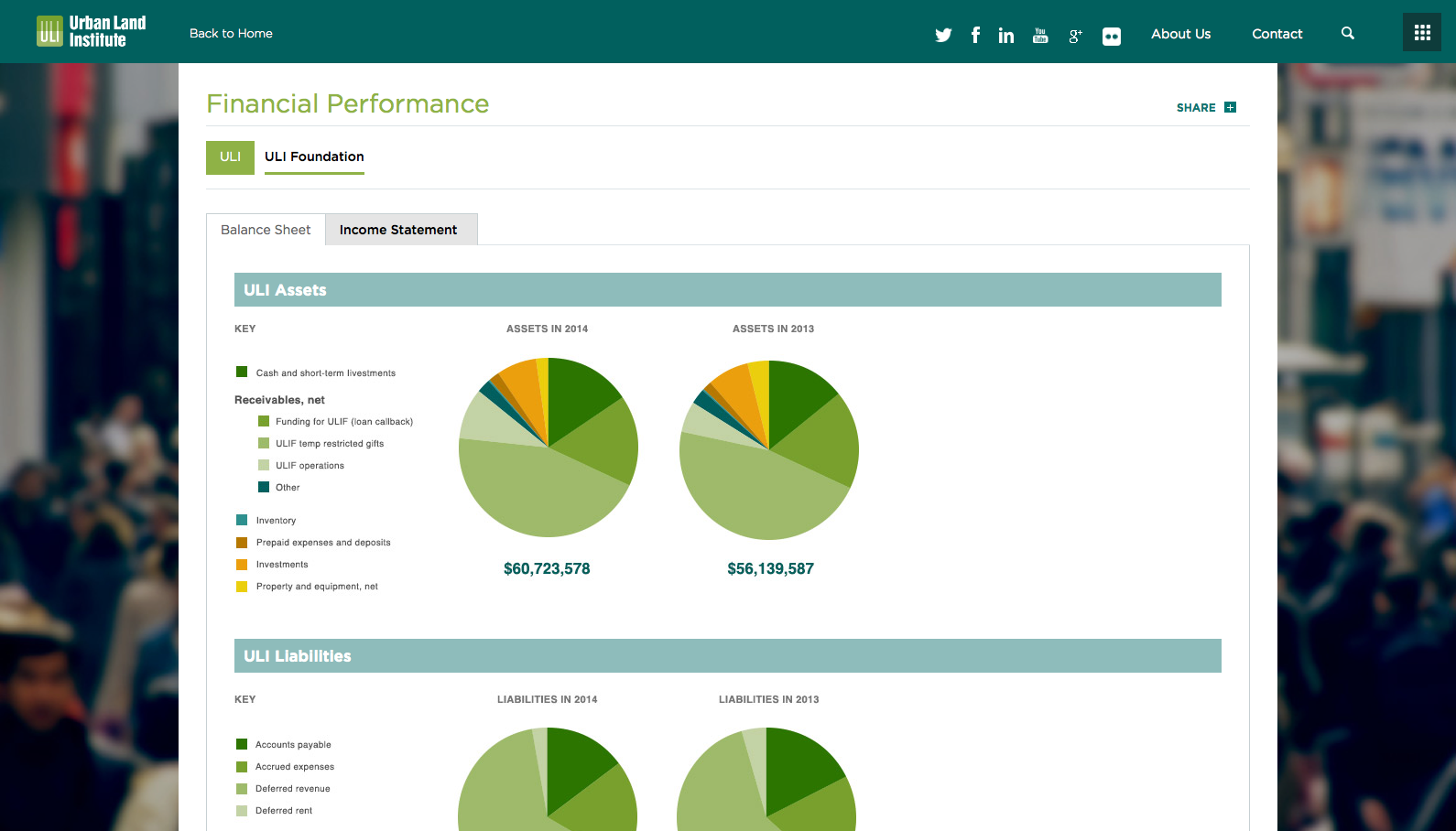
Task: Click the Assets in 2013 pie chart
Action: [x=769, y=450]
